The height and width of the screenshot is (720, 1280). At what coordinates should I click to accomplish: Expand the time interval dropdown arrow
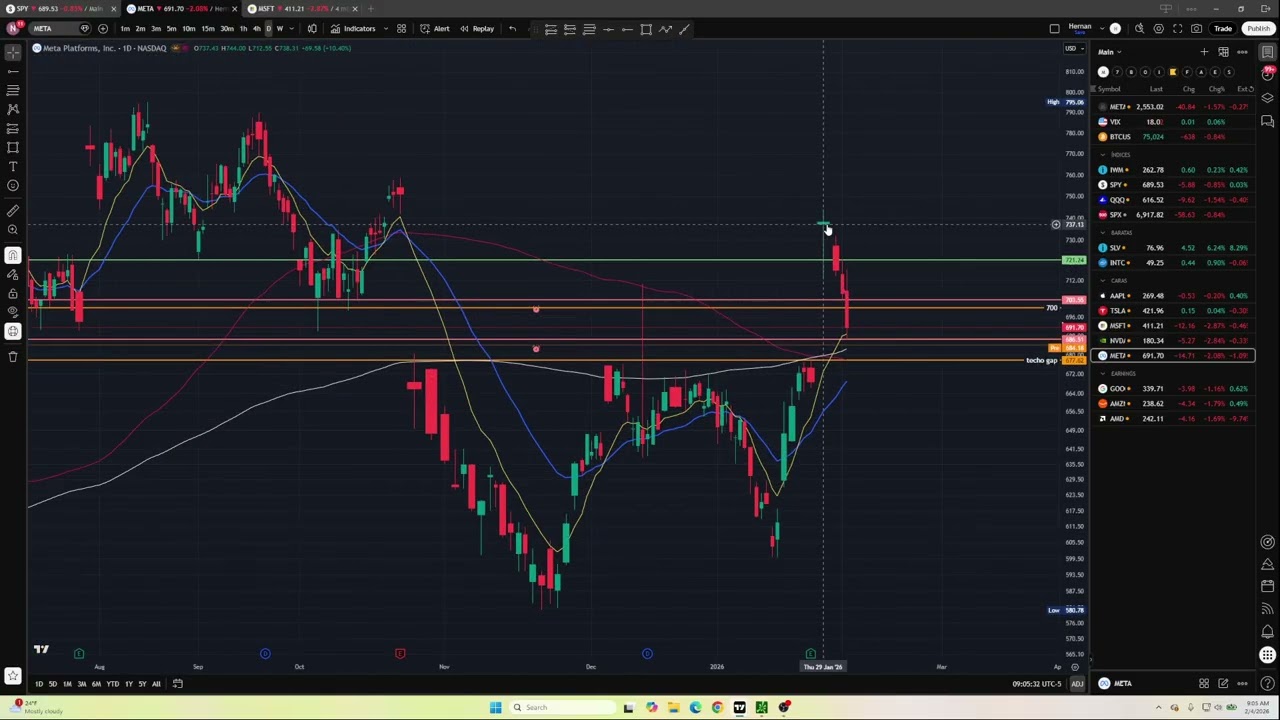pos(291,28)
